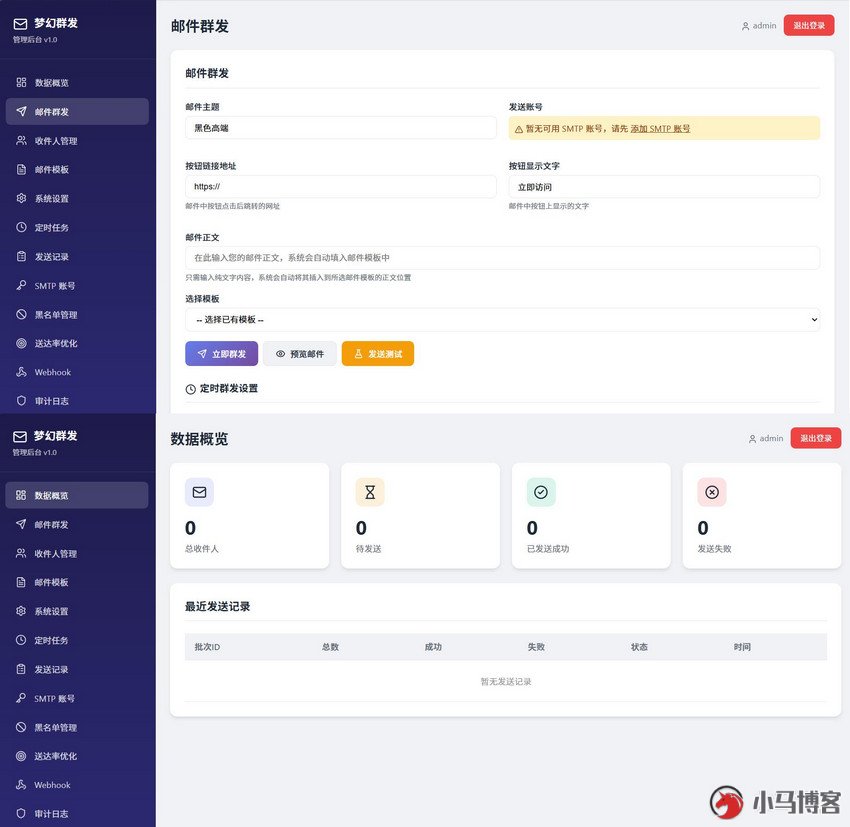Click 发送记录 clipboard icon on 邮件群发 page
Image resolution: width=850 pixels, height=827 pixels.
point(21,256)
